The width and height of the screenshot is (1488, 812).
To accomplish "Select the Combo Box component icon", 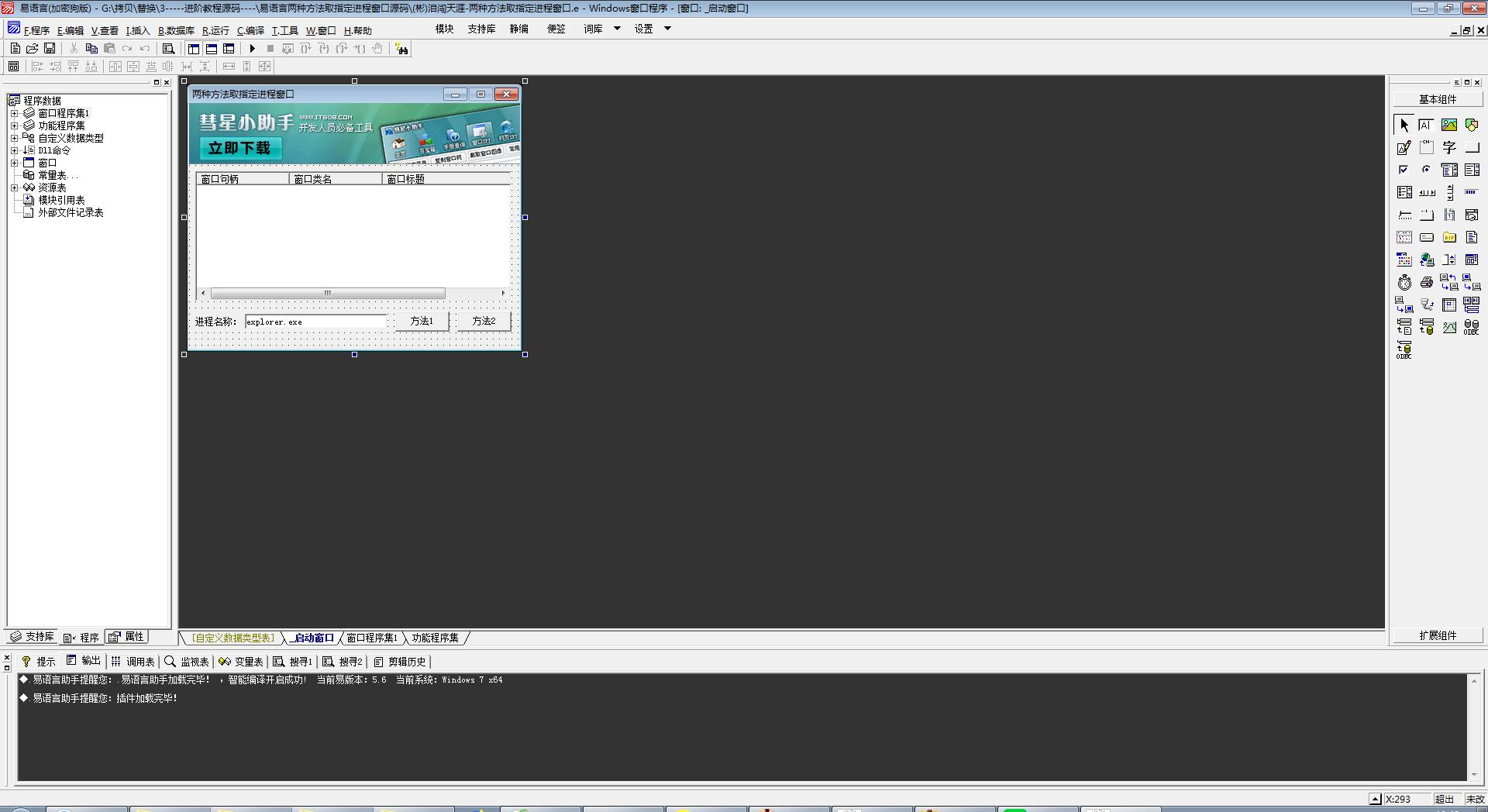I will pyautogui.click(x=1449, y=170).
